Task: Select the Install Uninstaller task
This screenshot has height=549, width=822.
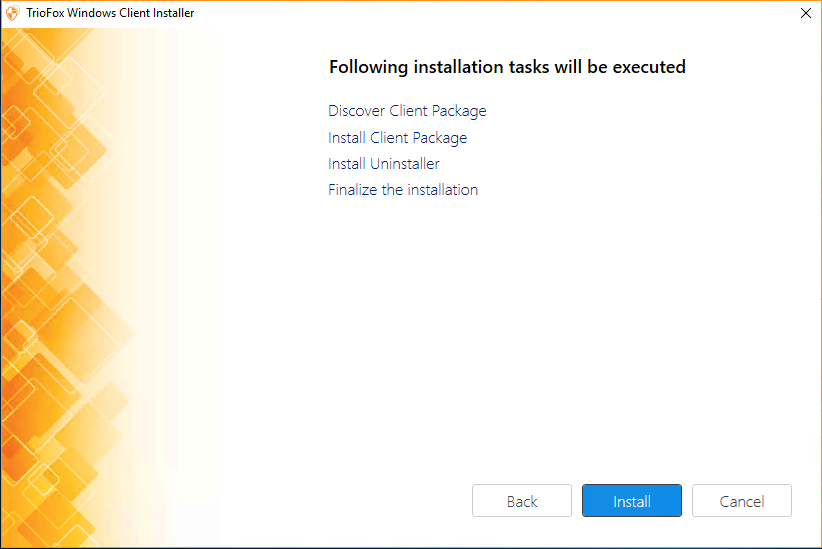Action: [x=384, y=164]
